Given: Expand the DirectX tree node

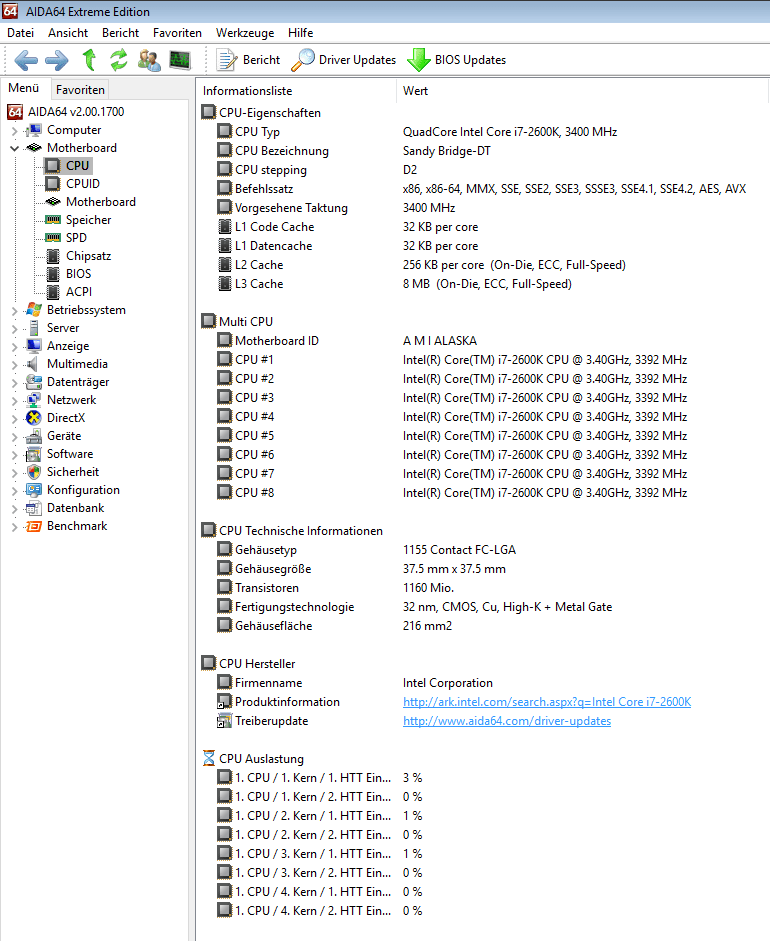Looking at the screenshot, I should (x=14, y=418).
